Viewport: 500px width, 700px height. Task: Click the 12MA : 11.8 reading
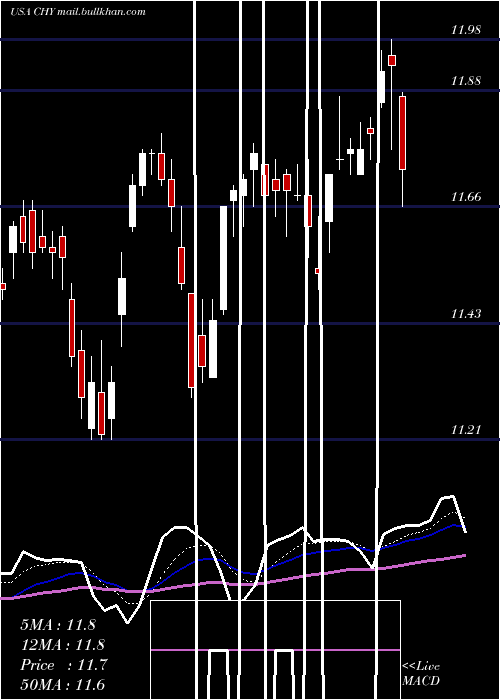62,645
